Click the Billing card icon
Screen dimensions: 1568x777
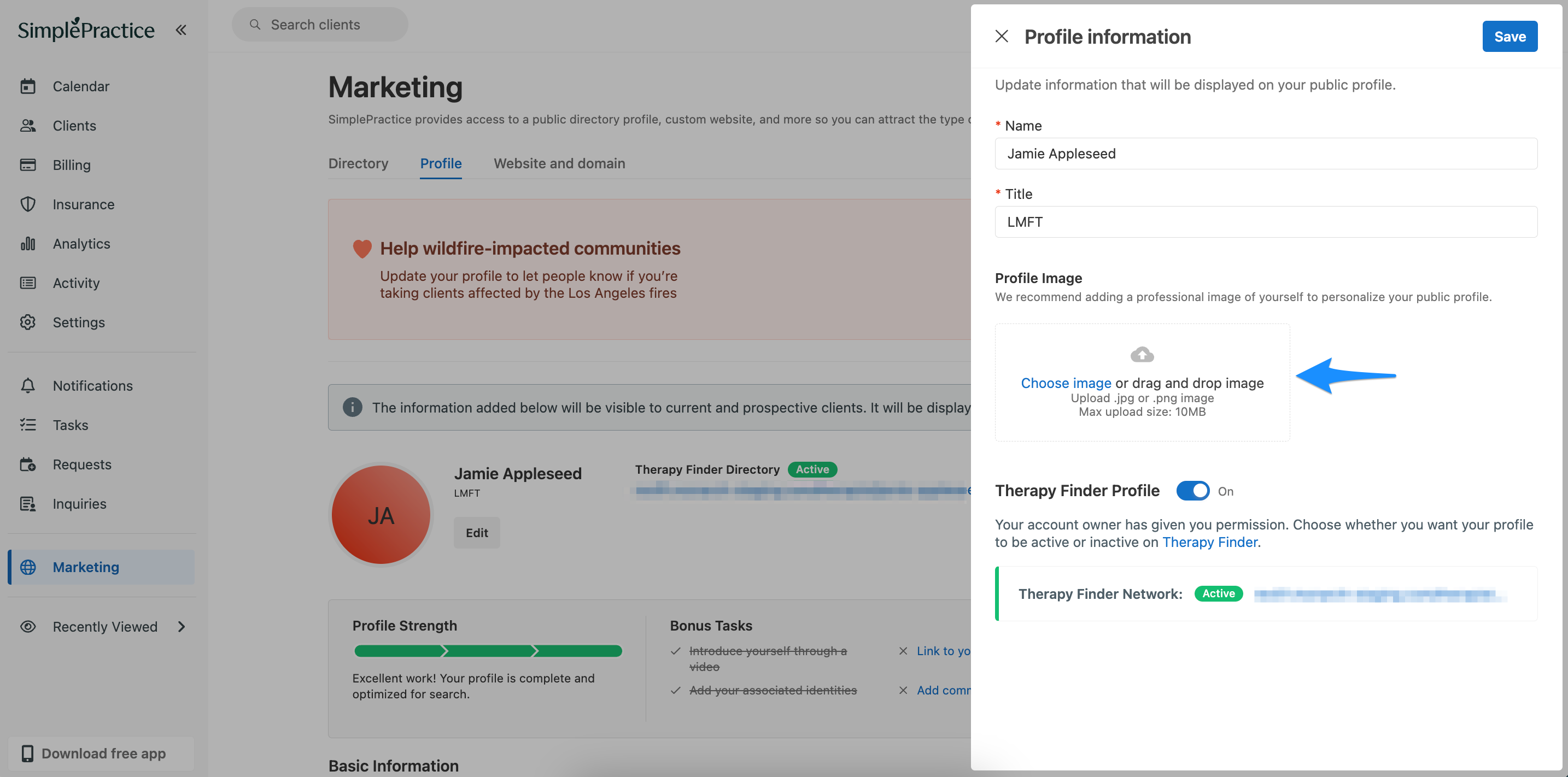pyautogui.click(x=28, y=165)
